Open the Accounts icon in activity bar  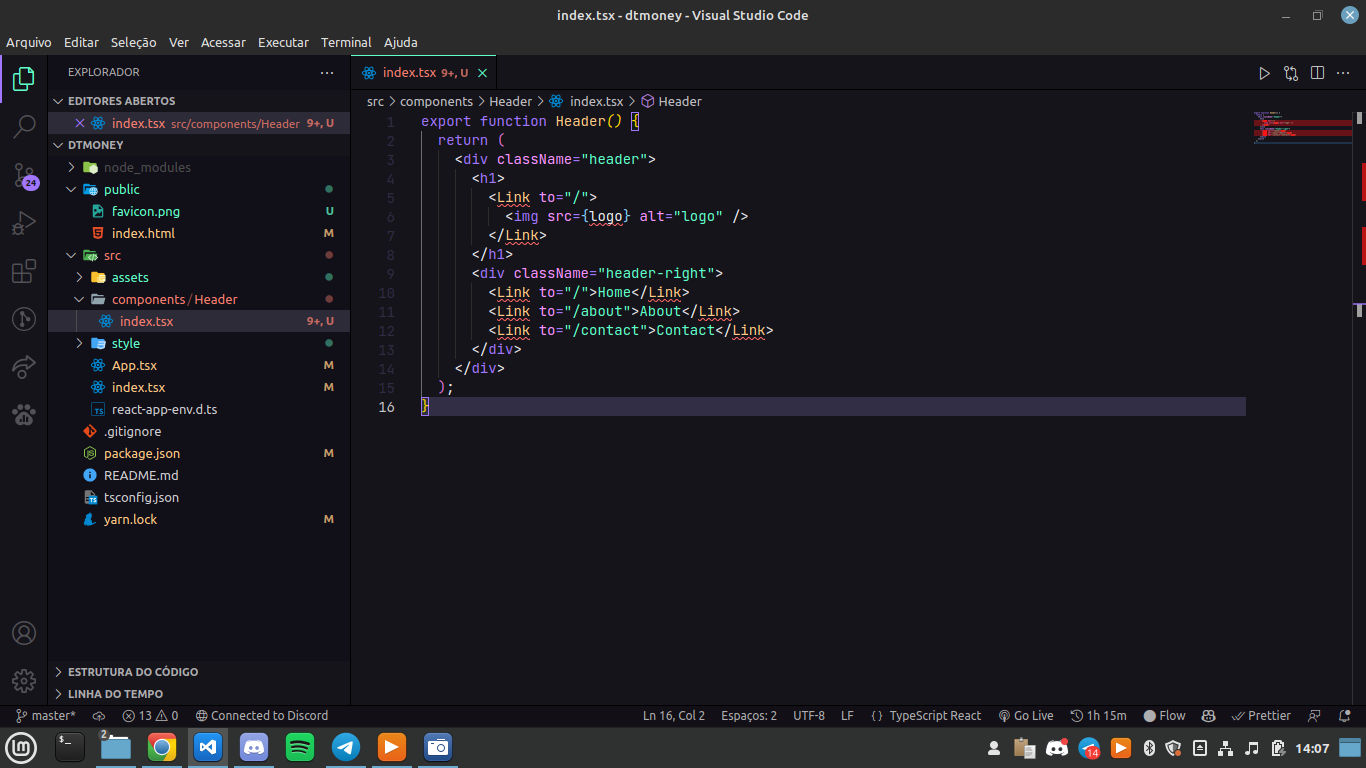[24, 633]
